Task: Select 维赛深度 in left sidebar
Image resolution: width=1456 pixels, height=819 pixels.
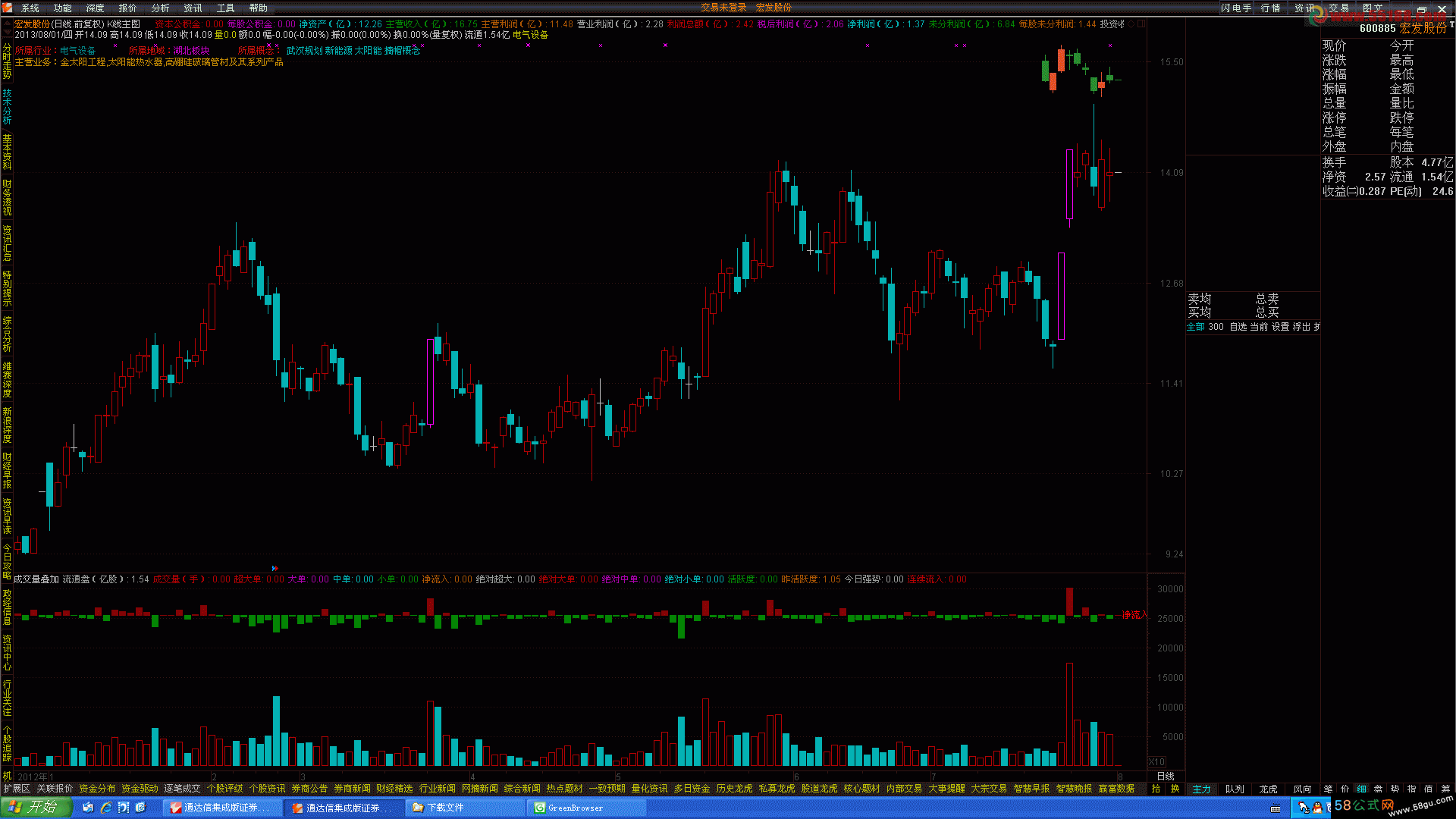Action: (x=7, y=379)
